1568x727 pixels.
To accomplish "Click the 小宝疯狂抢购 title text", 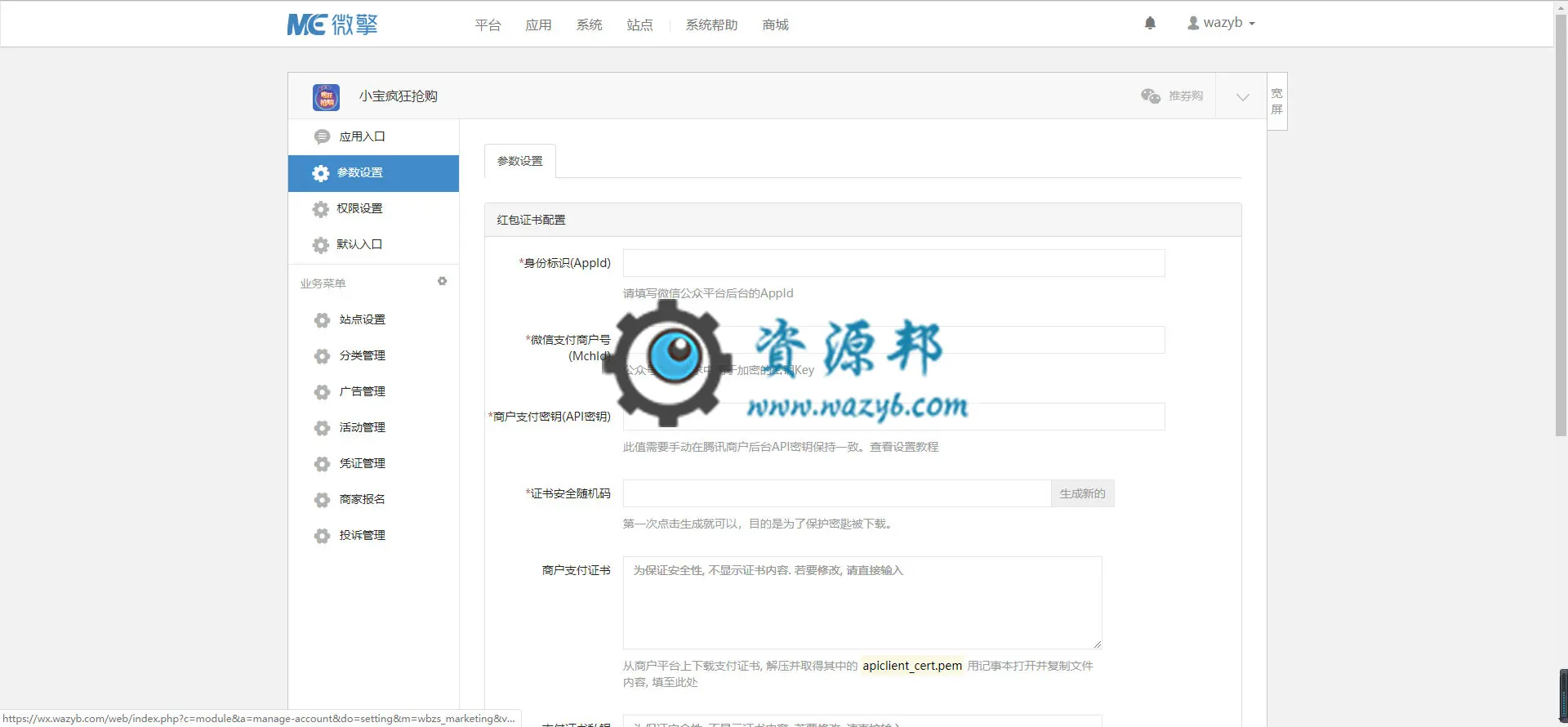I will [399, 96].
